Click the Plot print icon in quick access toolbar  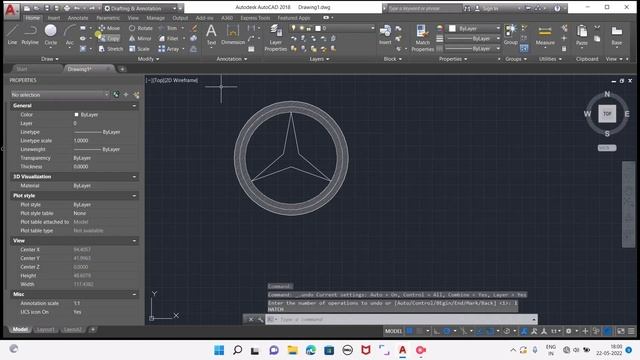(x=67, y=8)
